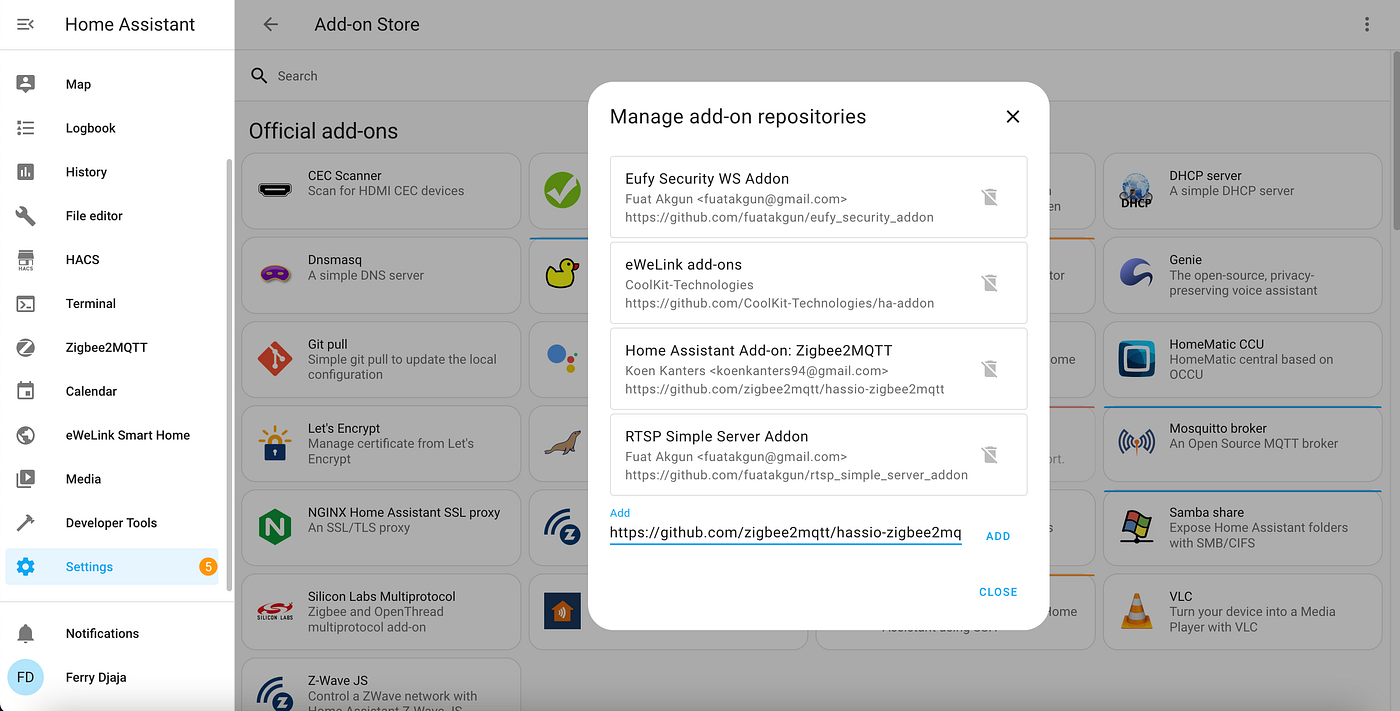Open the three-dot overflow menu
The height and width of the screenshot is (711, 1400).
click(1368, 24)
